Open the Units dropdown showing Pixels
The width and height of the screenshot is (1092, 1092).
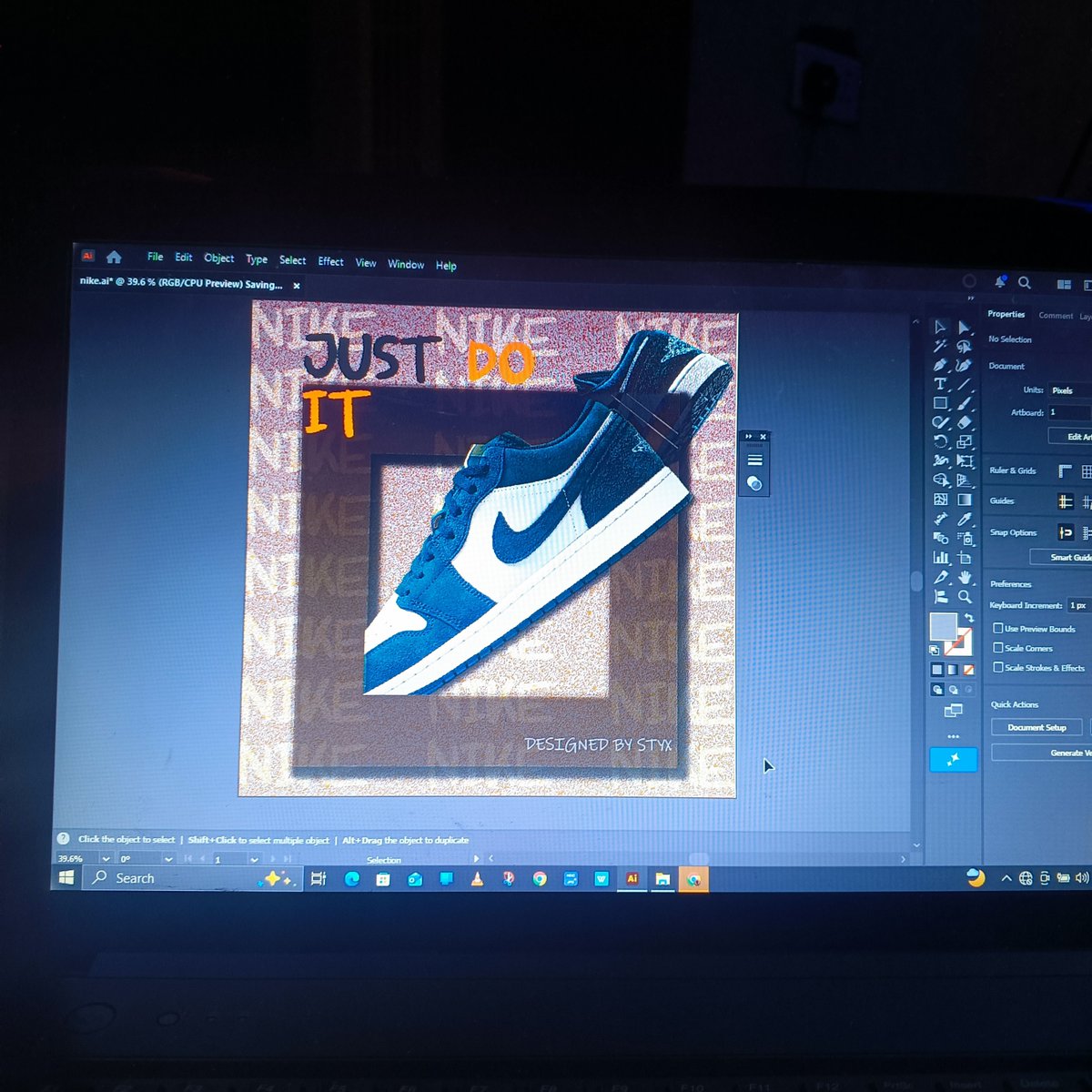(x=1070, y=389)
